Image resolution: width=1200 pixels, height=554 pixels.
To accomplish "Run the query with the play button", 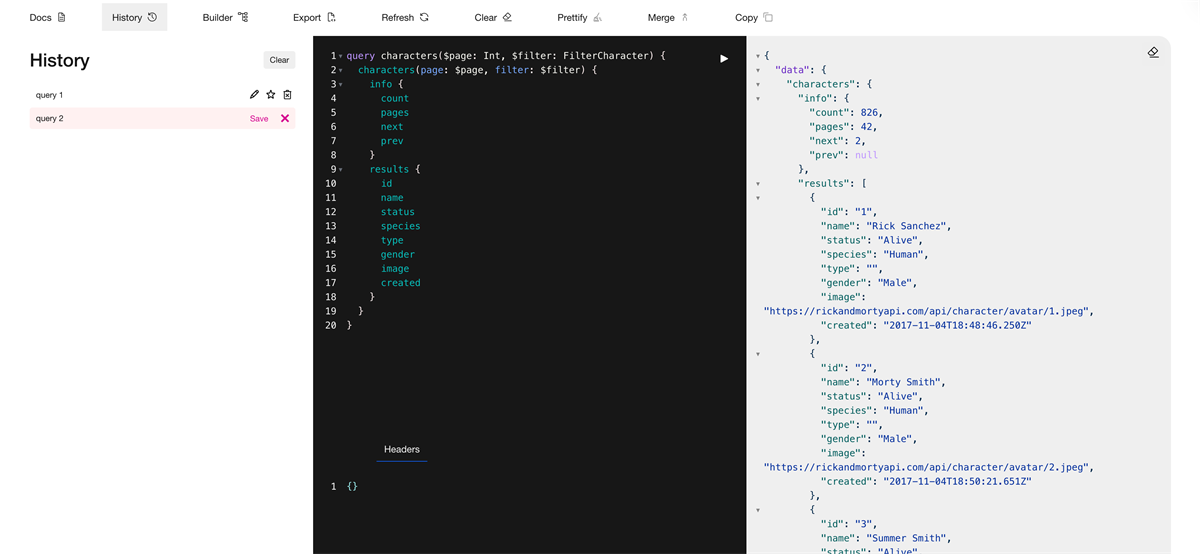I will 724,59.
